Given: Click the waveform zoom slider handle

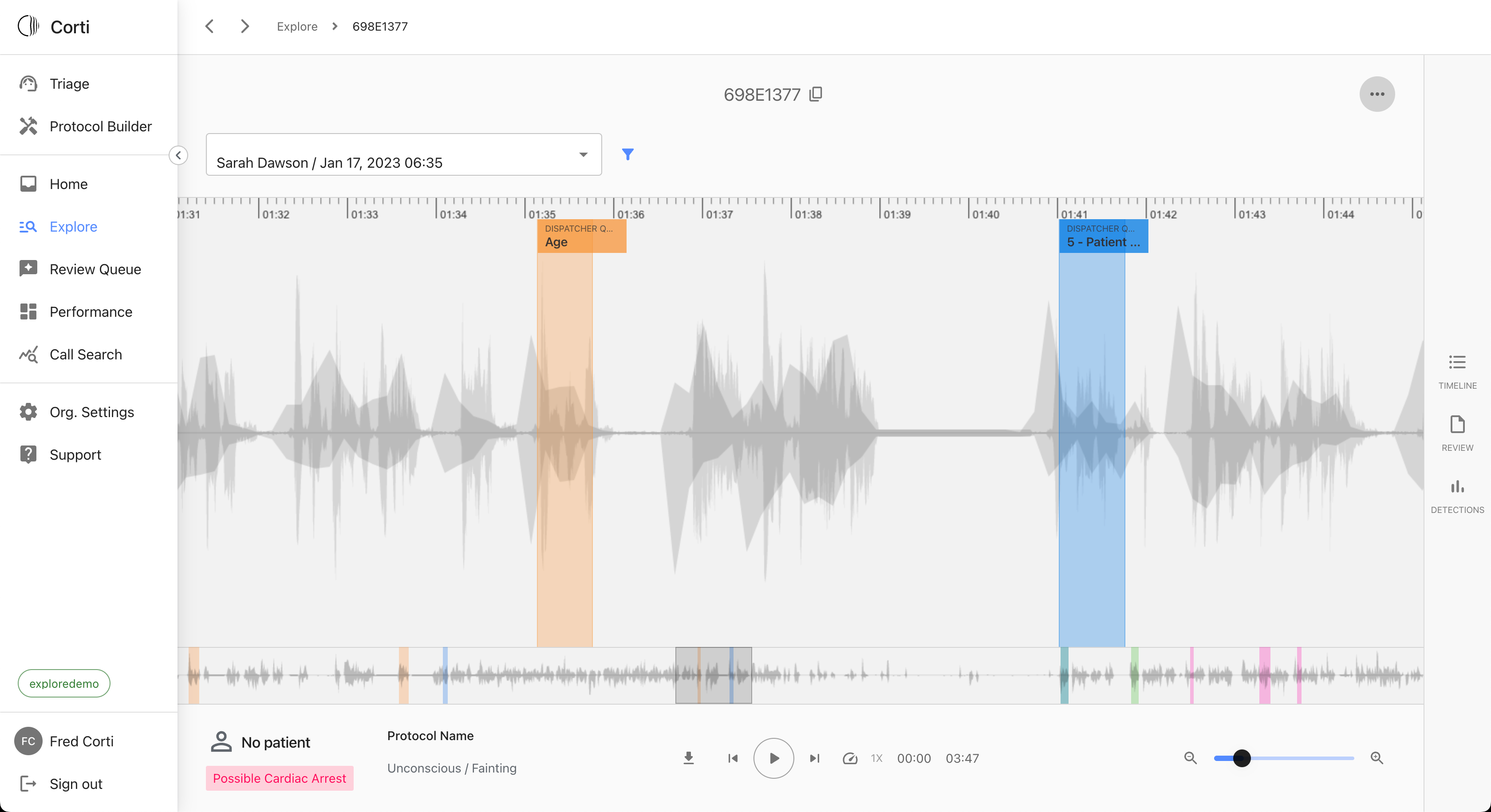Looking at the screenshot, I should click(x=1241, y=757).
